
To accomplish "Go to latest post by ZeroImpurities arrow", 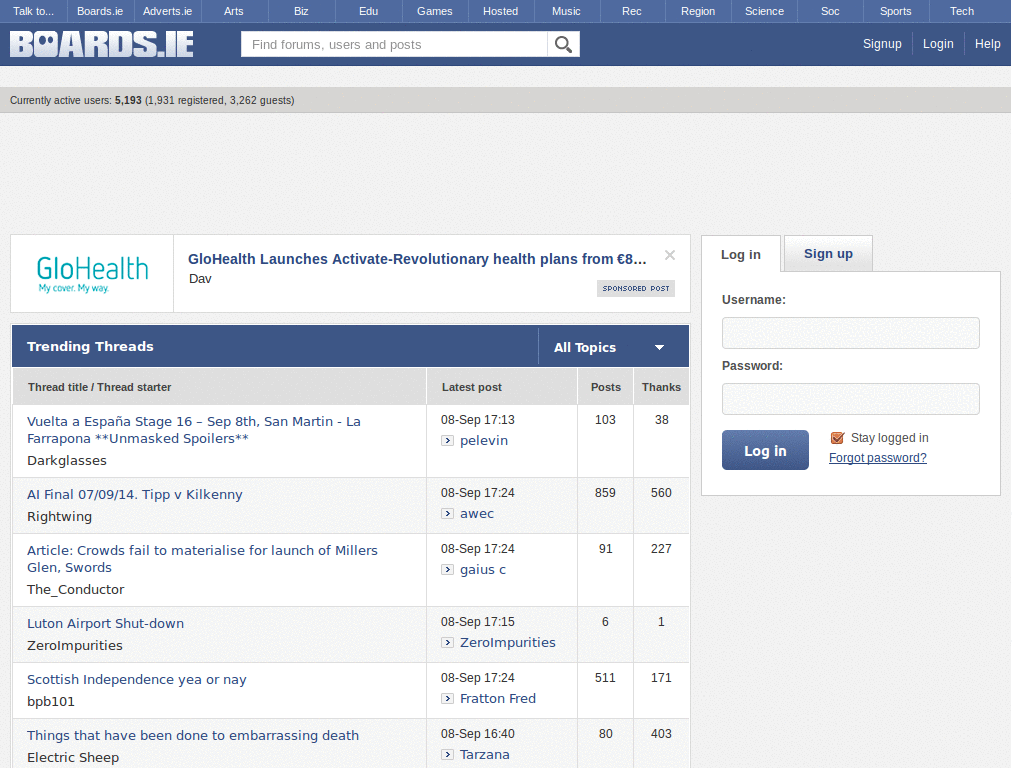I will tap(447, 643).
